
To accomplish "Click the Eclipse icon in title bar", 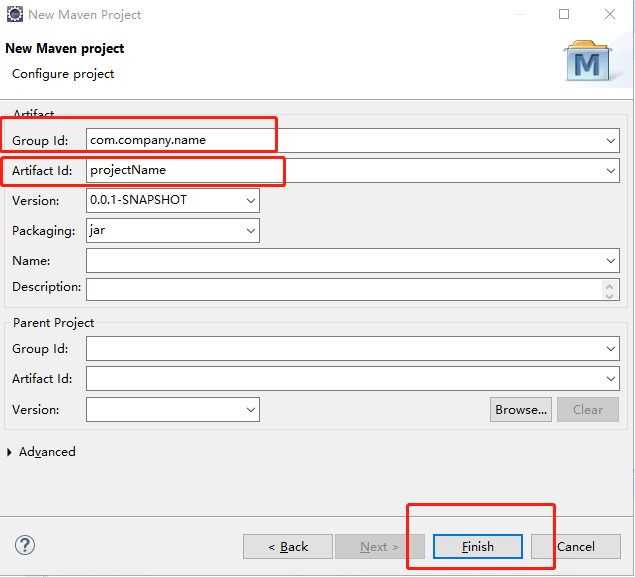I will click(x=15, y=14).
